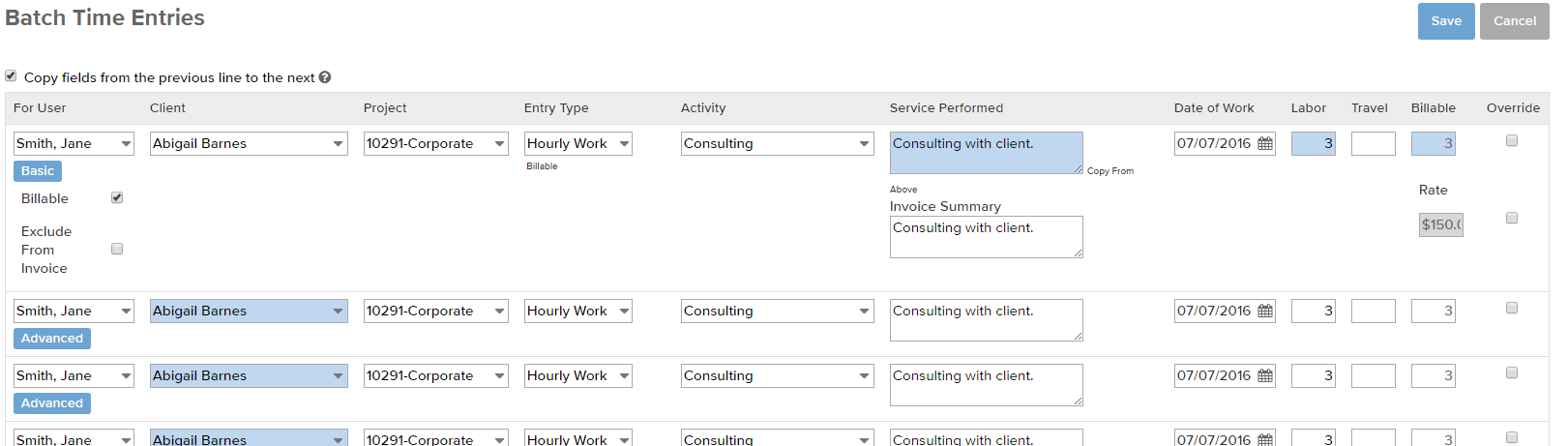Viewport: 1568px width, 446px height.
Task: Open For User dropdown in first row
Action: [x=74, y=144]
